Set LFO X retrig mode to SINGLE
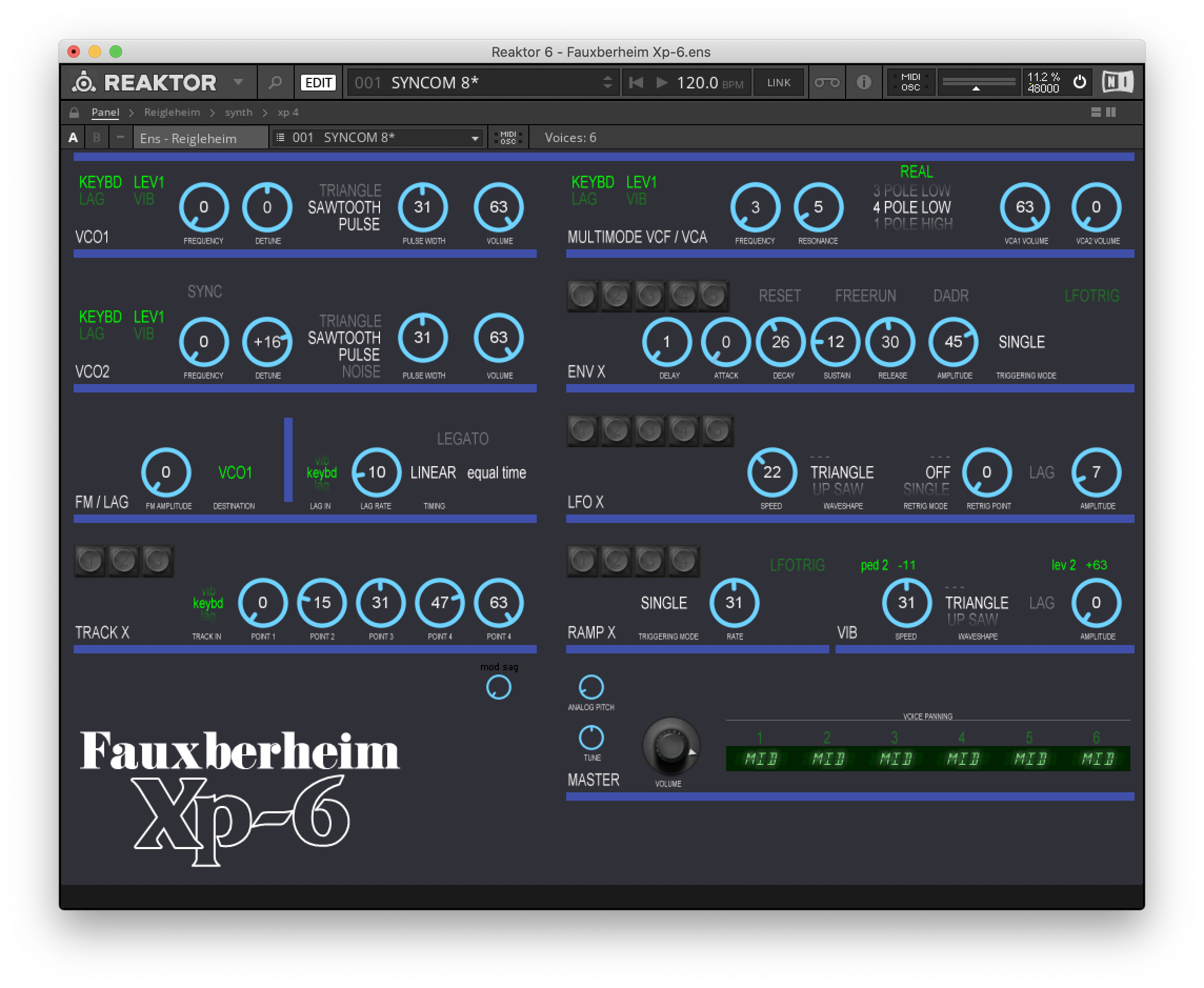 tap(926, 489)
